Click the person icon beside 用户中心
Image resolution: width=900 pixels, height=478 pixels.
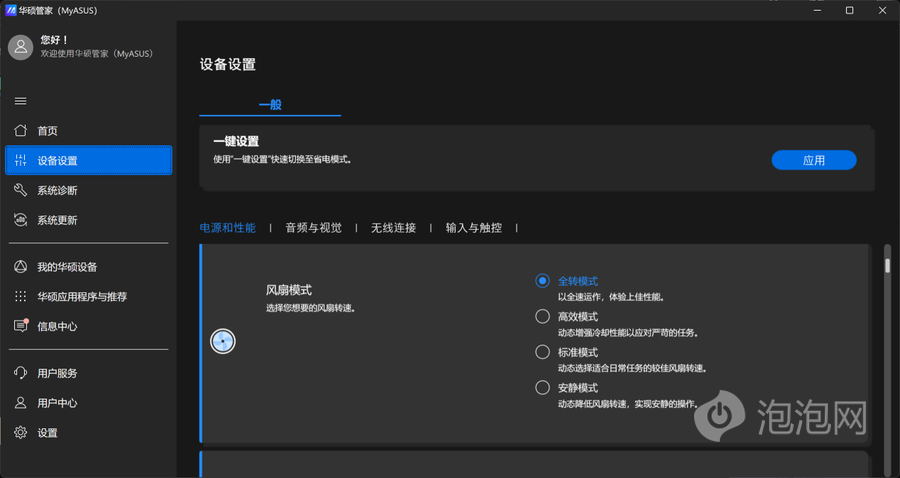pos(21,403)
